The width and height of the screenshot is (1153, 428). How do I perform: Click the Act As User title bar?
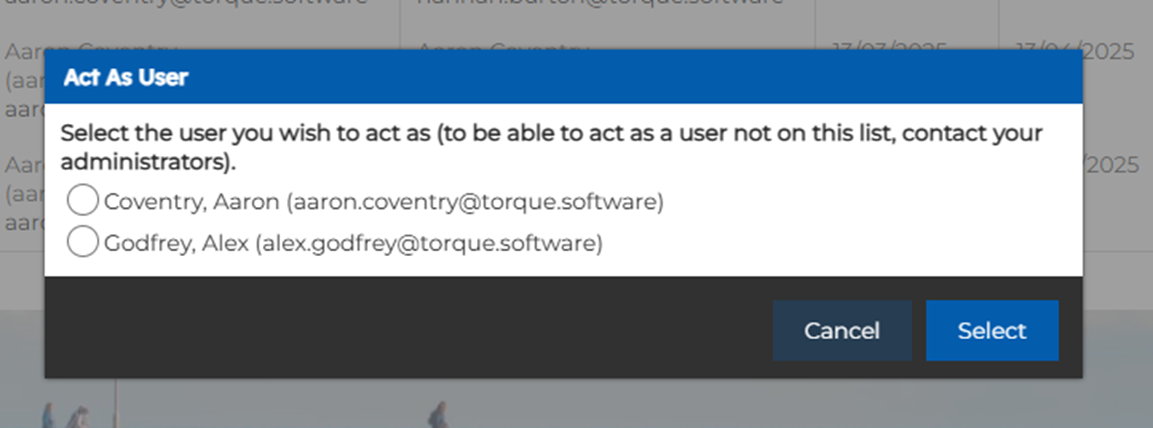pos(563,76)
